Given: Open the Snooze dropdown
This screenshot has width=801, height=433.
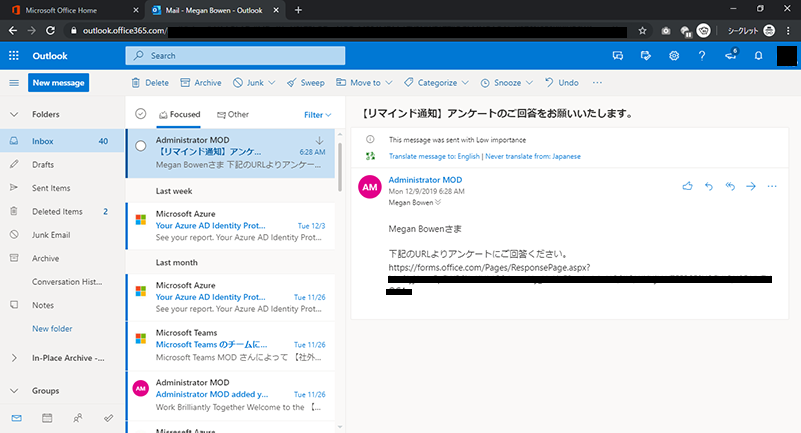Looking at the screenshot, I should tap(507, 83).
